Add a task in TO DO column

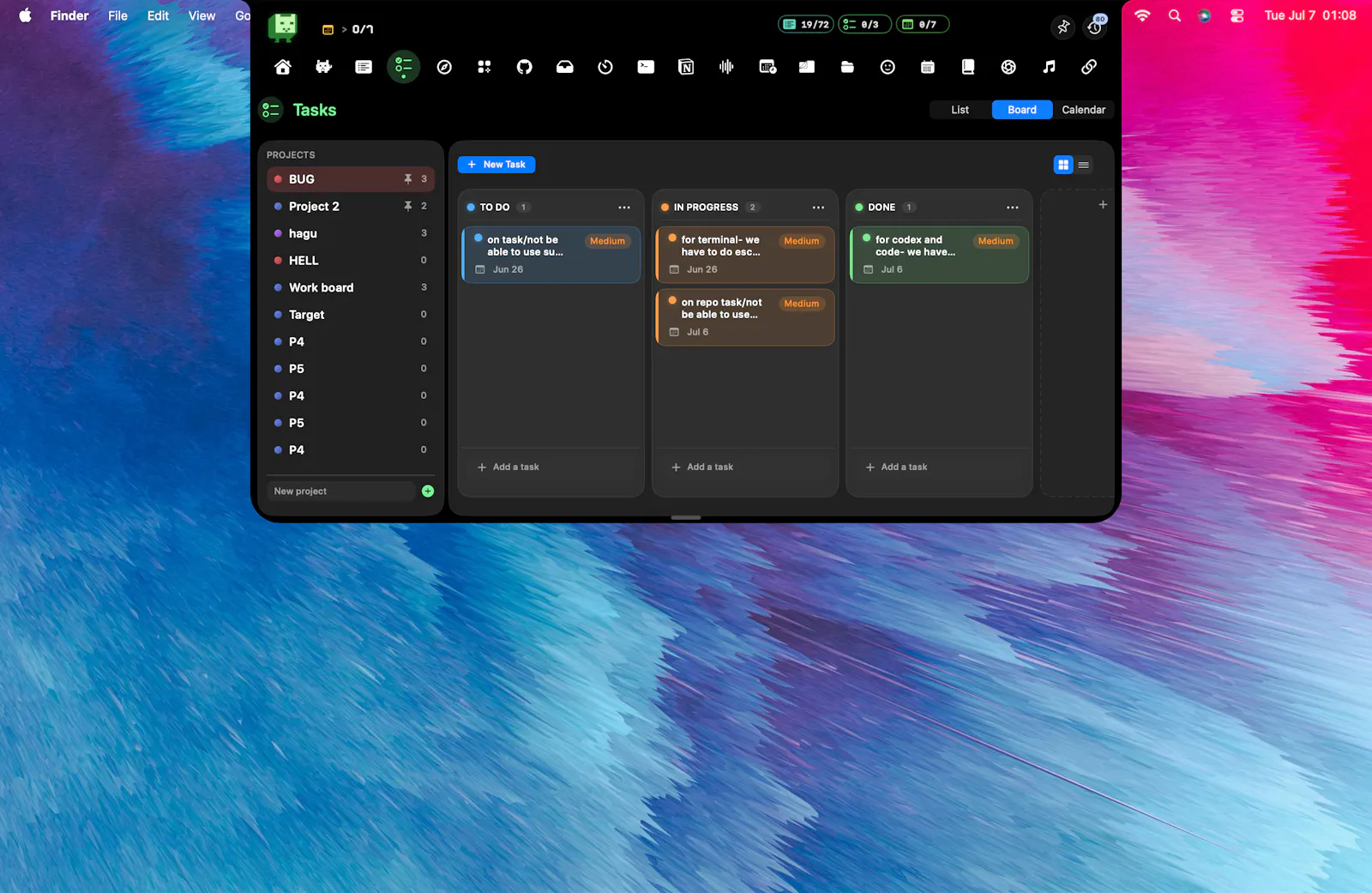(508, 468)
